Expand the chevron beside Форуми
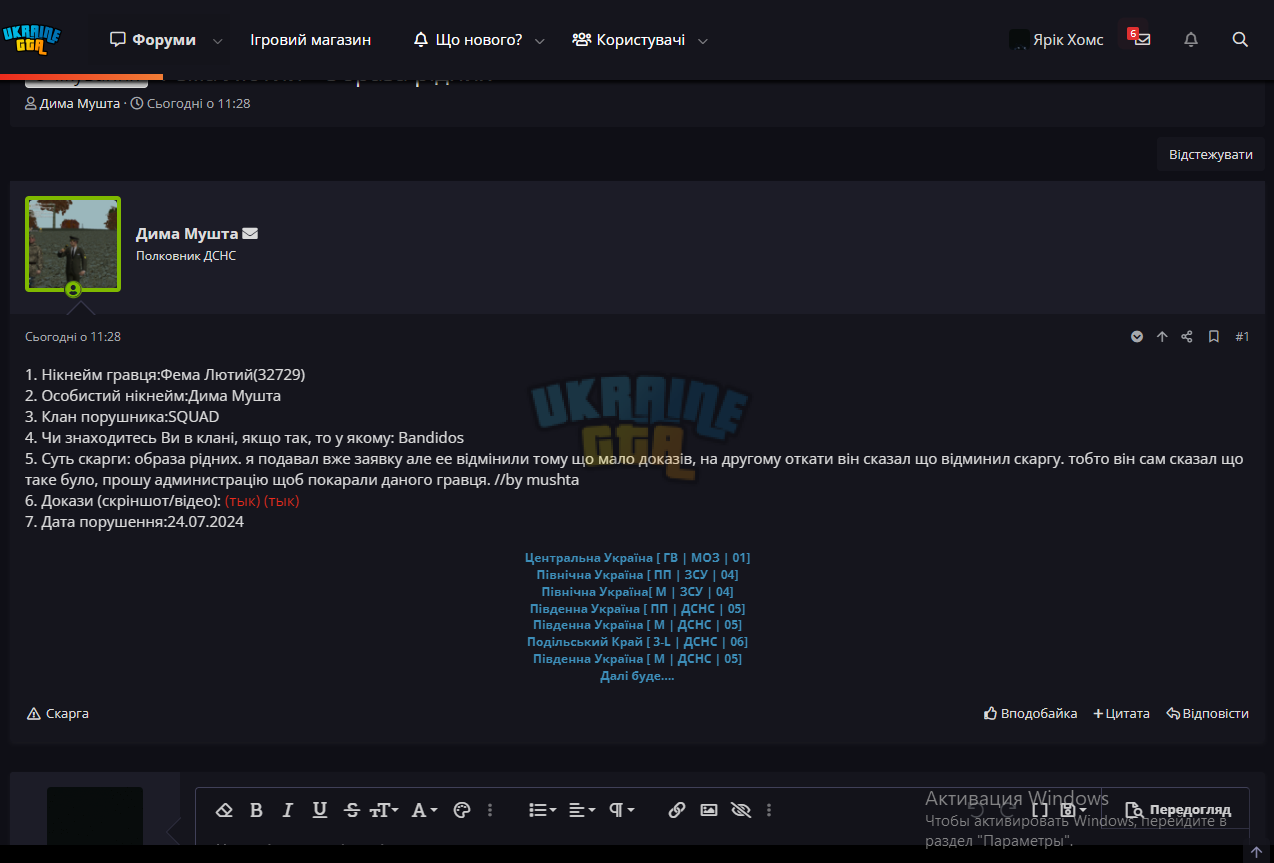The image size is (1274, 863). (217, 41)
